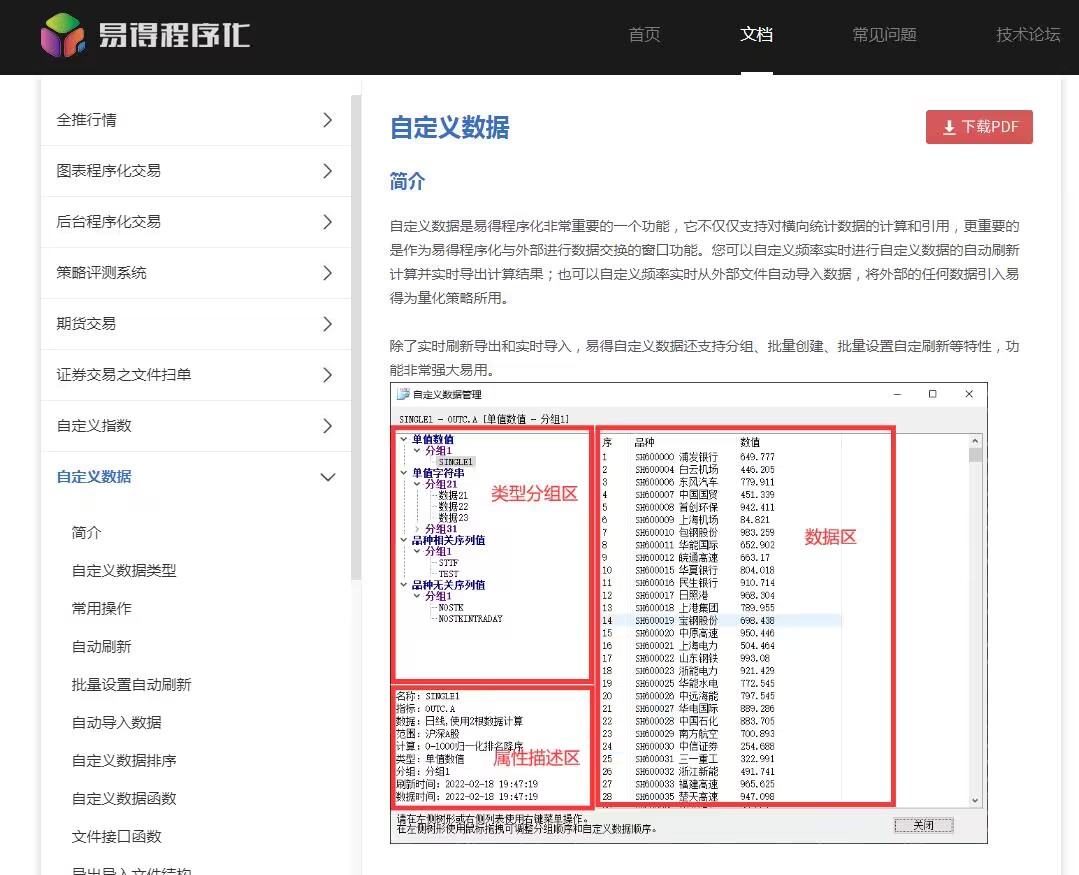
Task: Click the 自定义数据 page heading
Action: [449, 127]
